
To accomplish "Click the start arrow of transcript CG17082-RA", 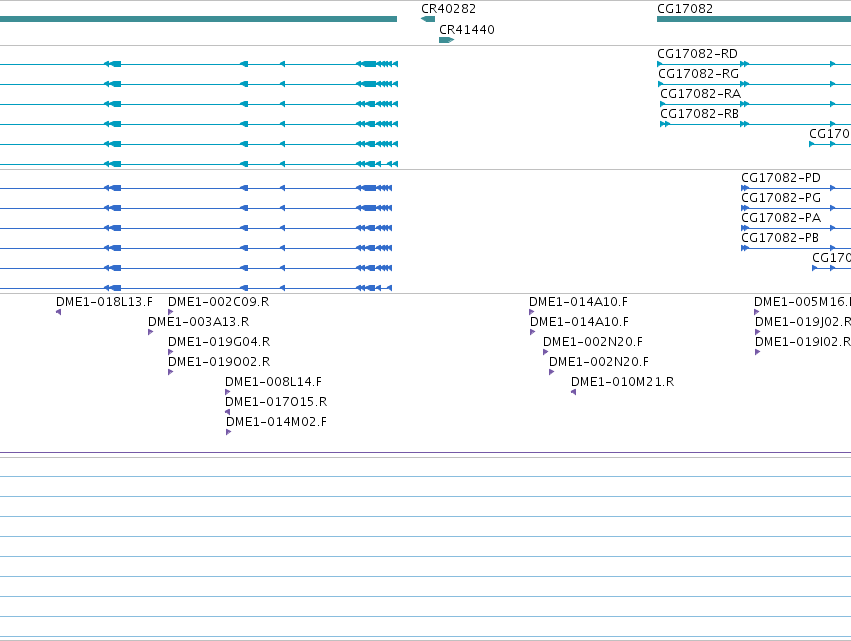I will [x=663, y=104].
